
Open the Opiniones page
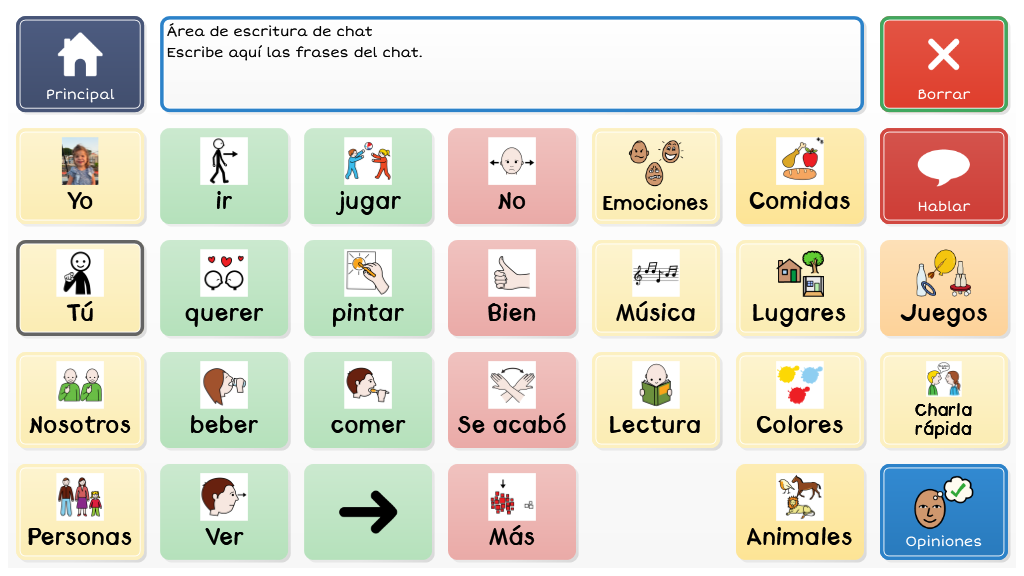coord(943,512)
